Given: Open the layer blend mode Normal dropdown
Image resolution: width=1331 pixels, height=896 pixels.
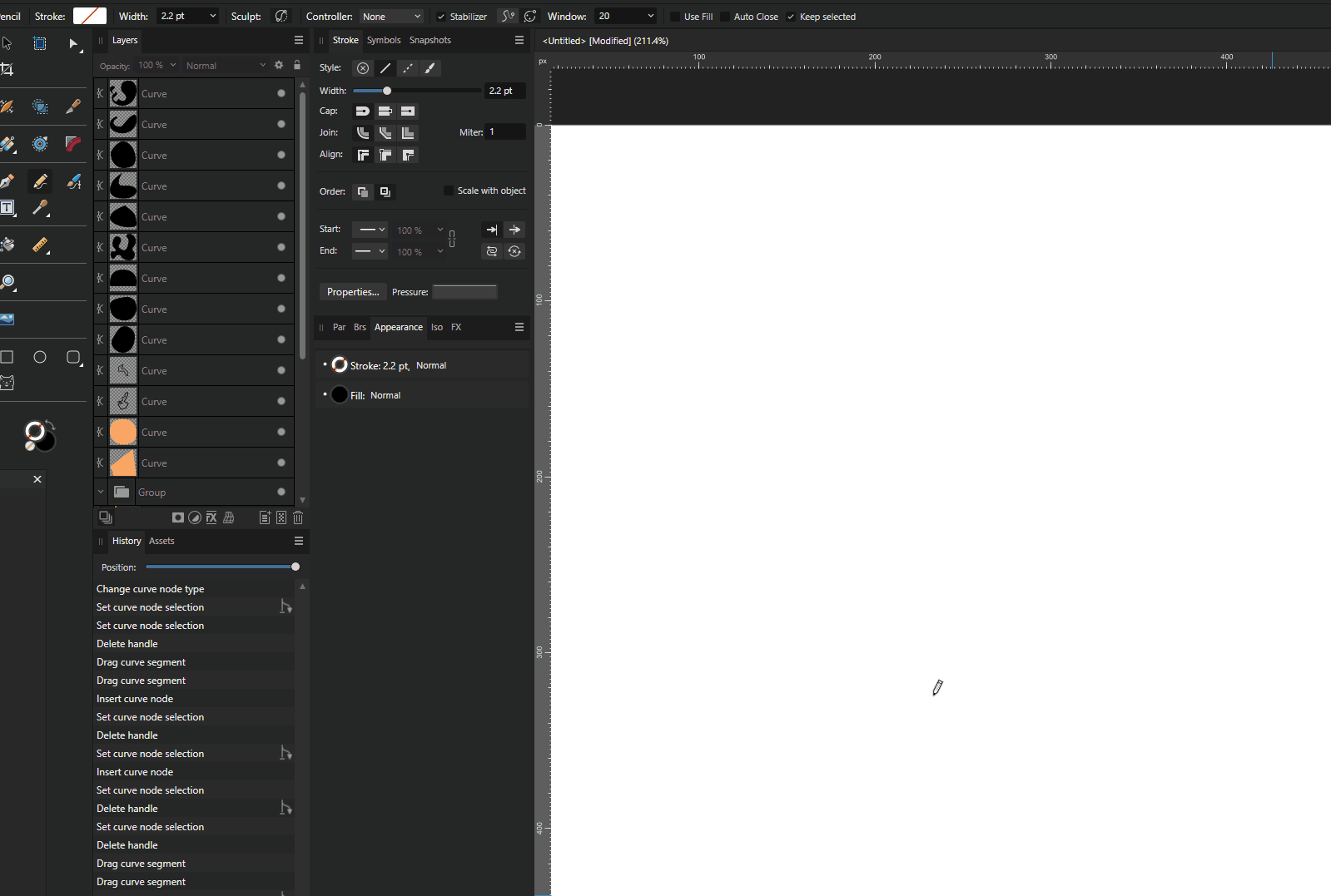Looking at the screenshot, I should pyautogui.click(x=226, y=66).
